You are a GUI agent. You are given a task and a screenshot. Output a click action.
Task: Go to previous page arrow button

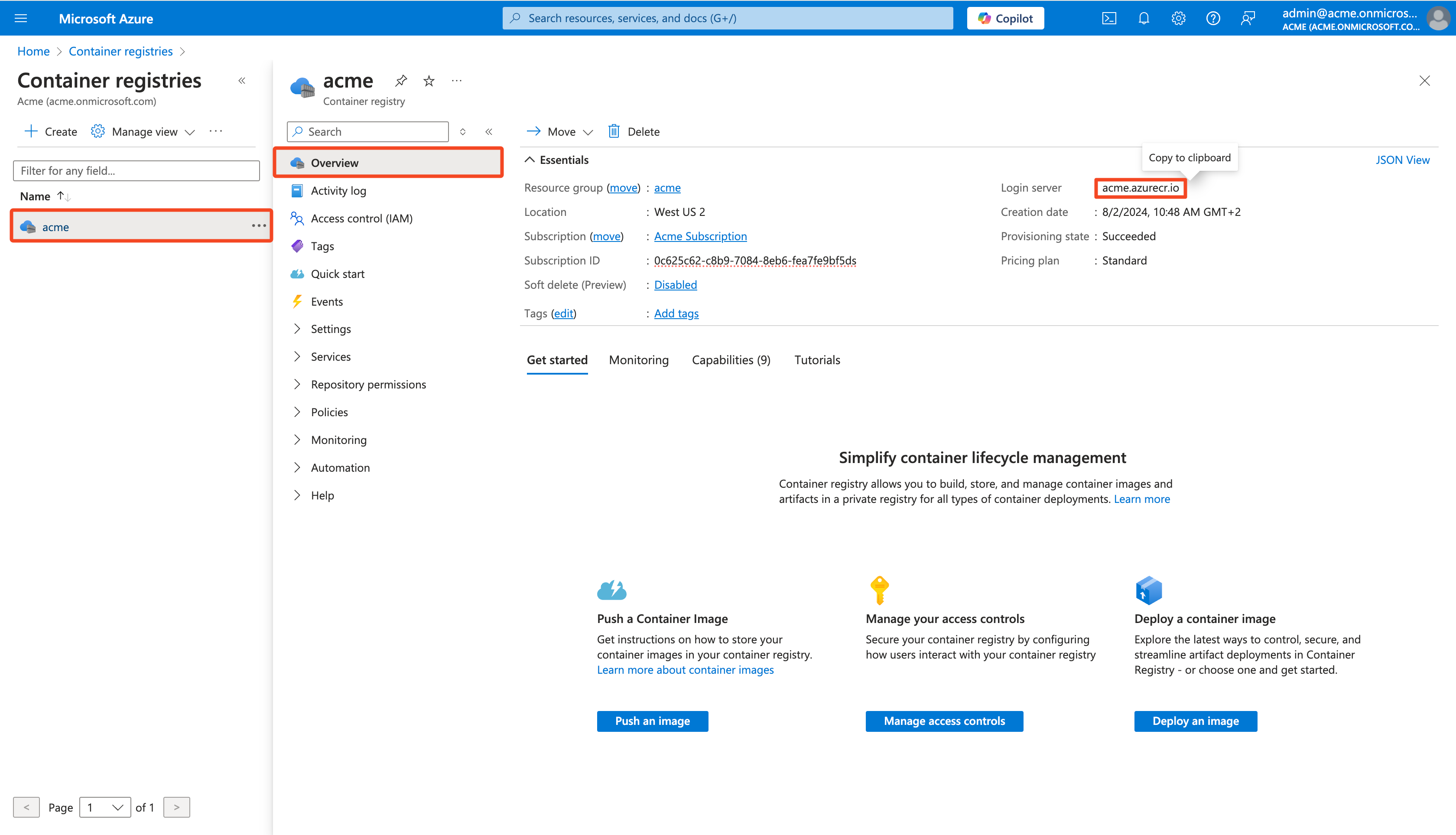point(26,808)
